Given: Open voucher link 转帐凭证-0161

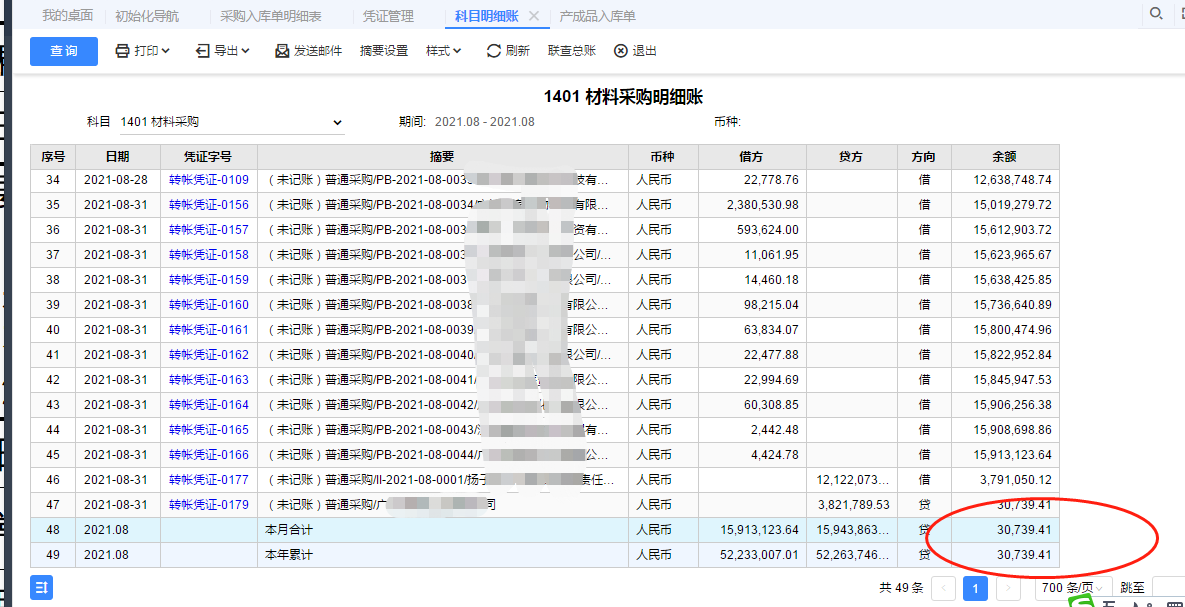Looking at the screenshot, I should pyautogui.click(x=209, y=330).
